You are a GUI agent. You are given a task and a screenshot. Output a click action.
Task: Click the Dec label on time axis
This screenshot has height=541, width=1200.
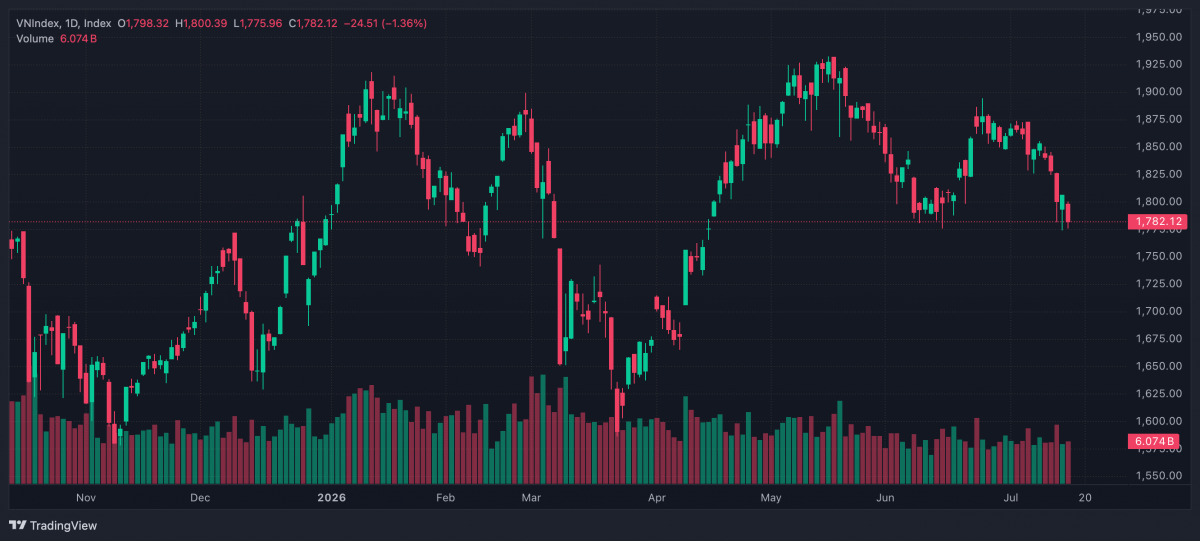[199, 497]
